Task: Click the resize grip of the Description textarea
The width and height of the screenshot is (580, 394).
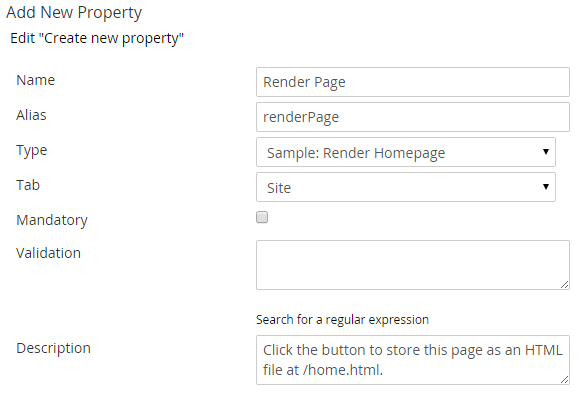Action: [x=564, y=380]
